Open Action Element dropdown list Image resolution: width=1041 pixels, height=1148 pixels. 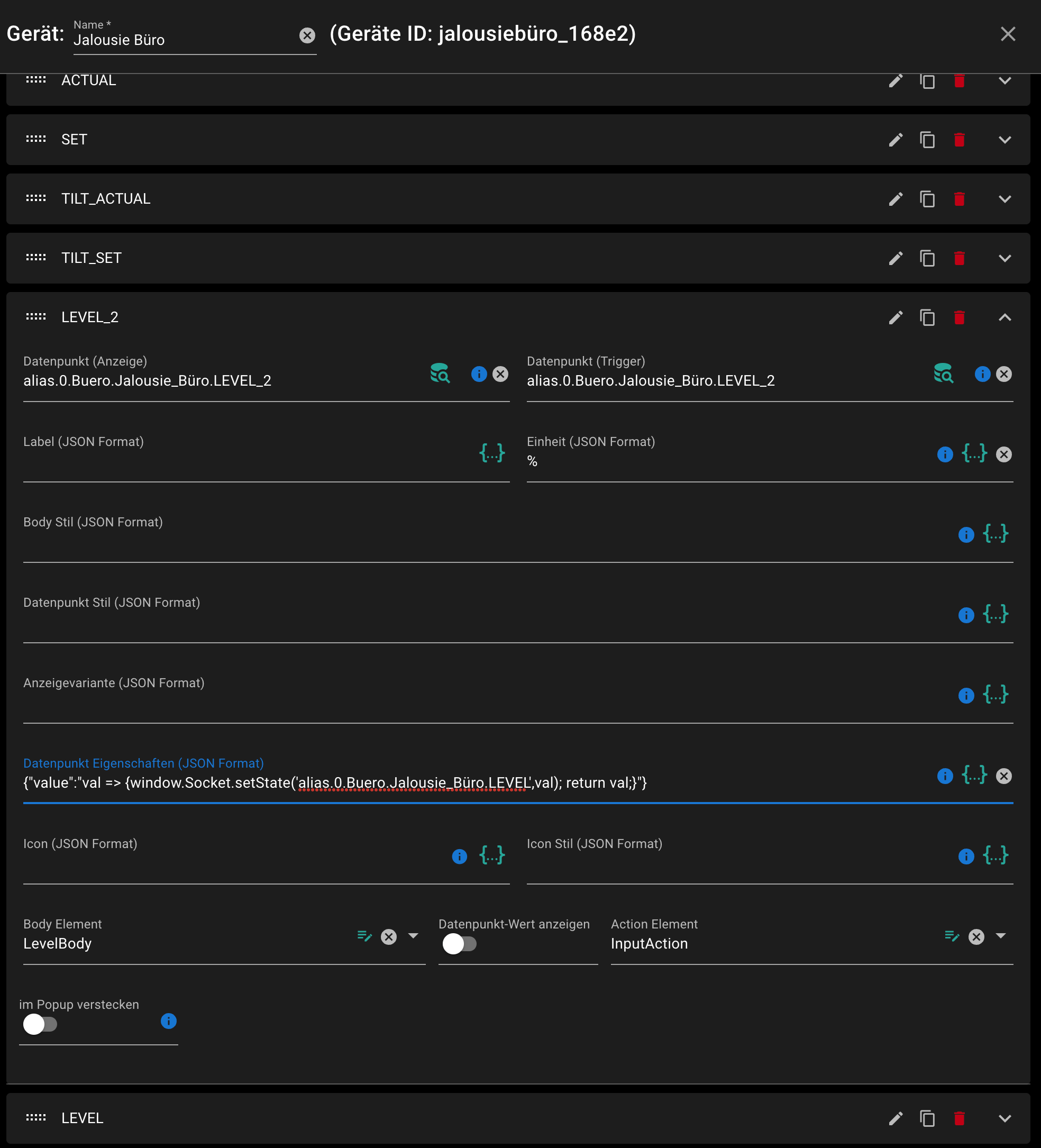[1001, 936]
